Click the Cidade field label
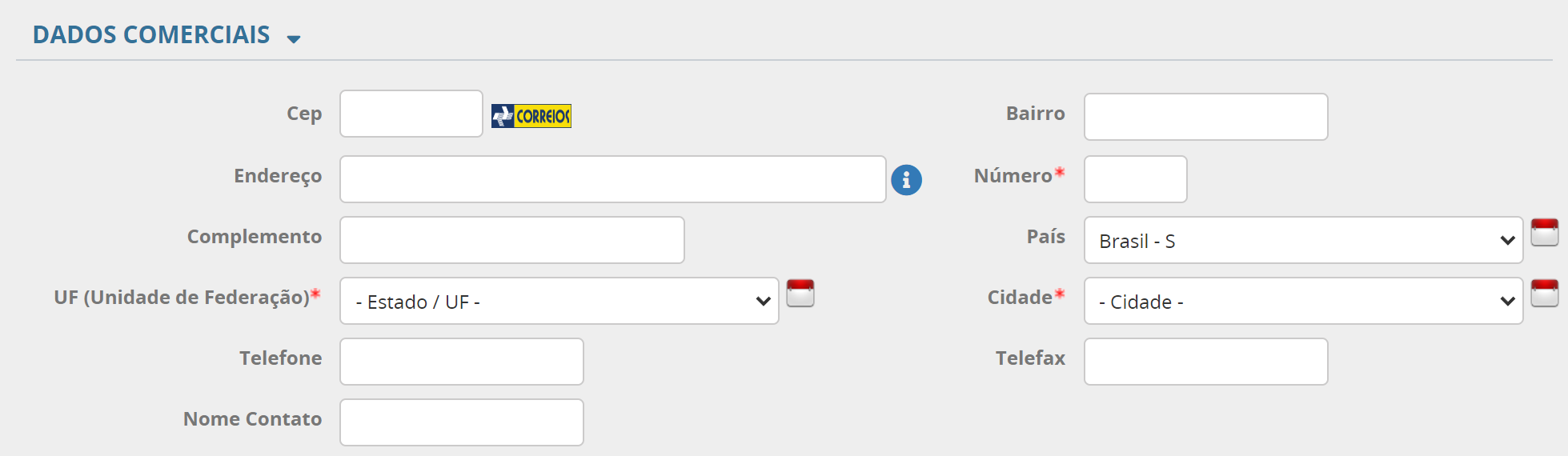This screenshot has width=1568, height=456. point(1020,298)
